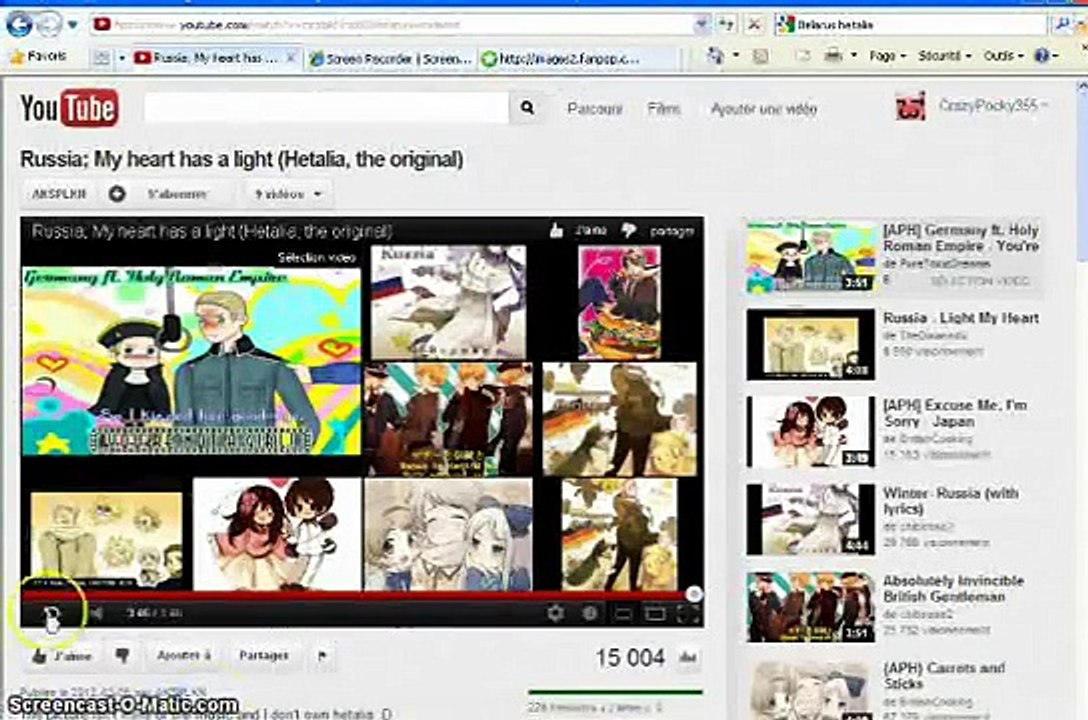1088x720 pixels.
Task: Click the watch later clock icon
Action: click(590, 613)
